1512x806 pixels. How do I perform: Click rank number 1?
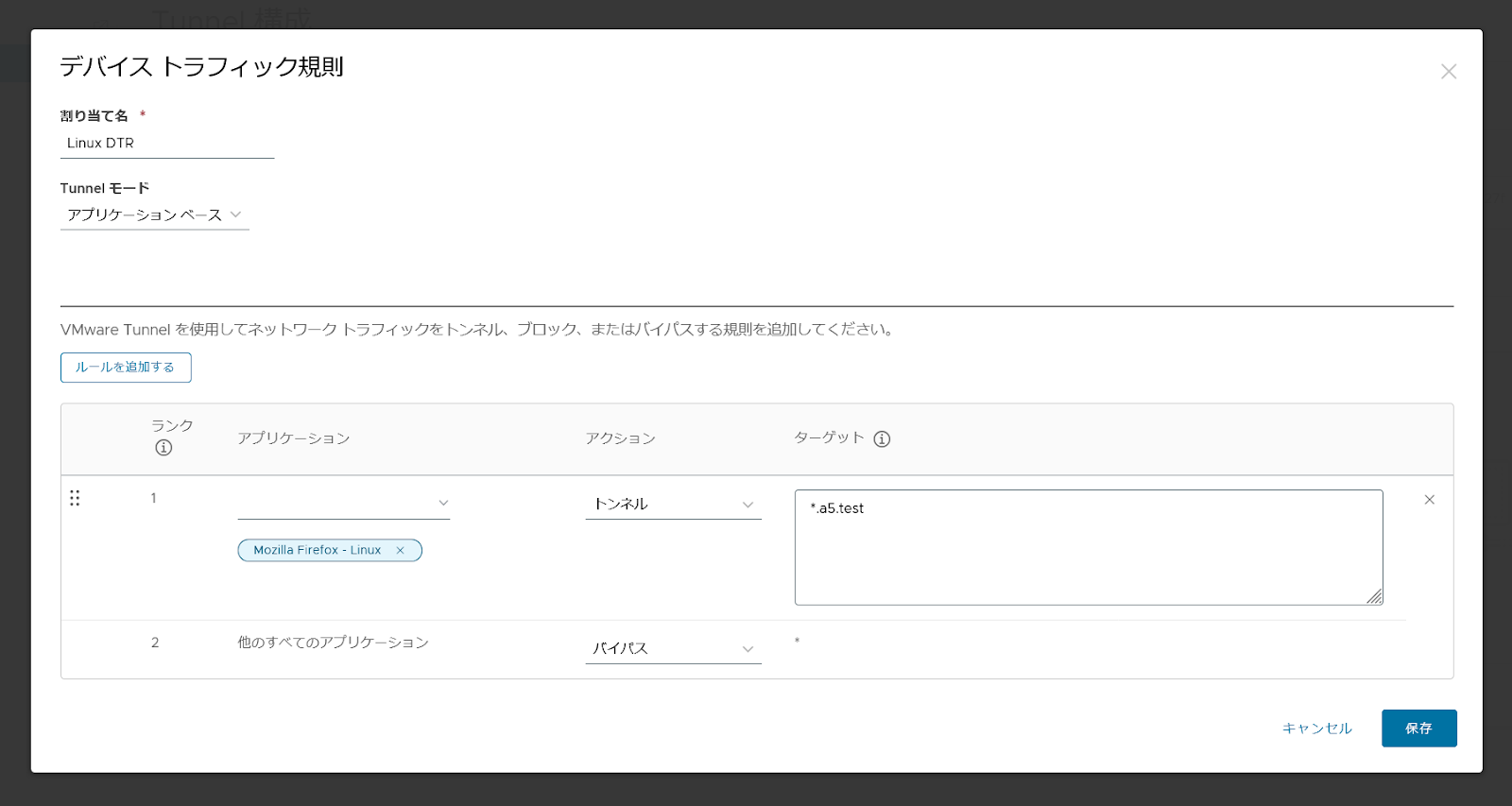[153, 498]
